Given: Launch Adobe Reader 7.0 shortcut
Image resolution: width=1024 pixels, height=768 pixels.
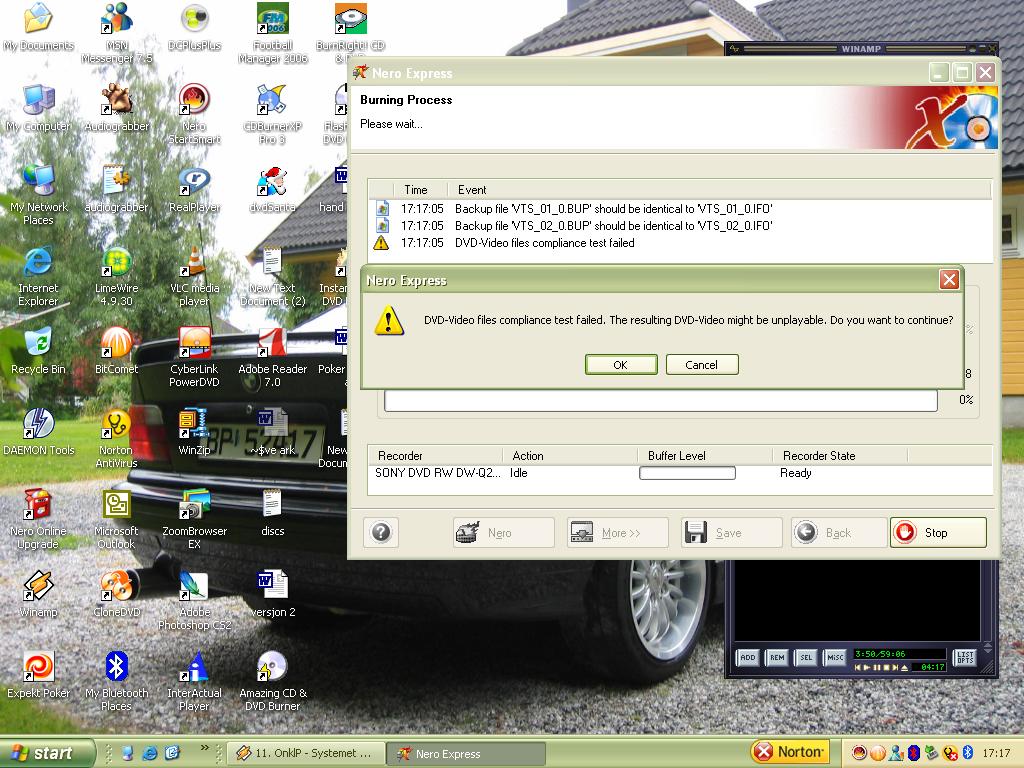Looking at the screenshot, I should point(273,357).
